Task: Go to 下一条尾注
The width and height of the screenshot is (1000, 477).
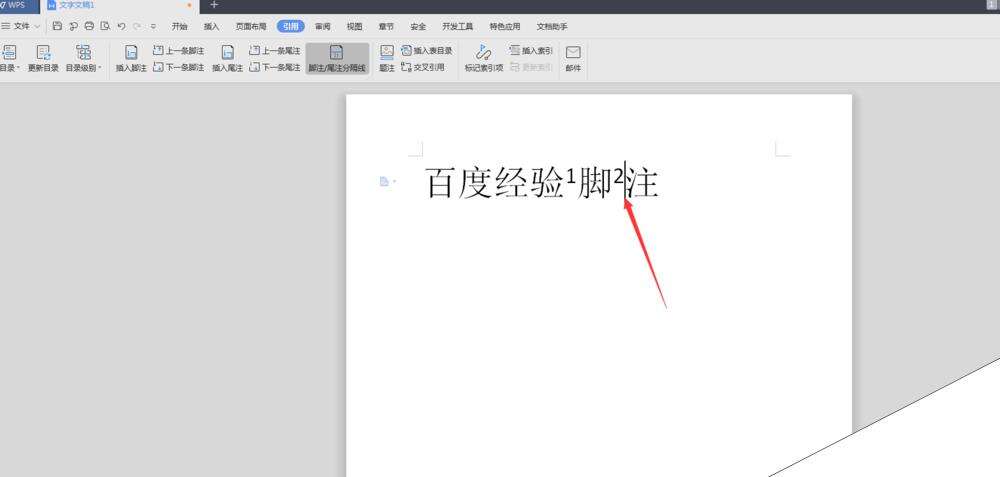Action: (275, 67)
